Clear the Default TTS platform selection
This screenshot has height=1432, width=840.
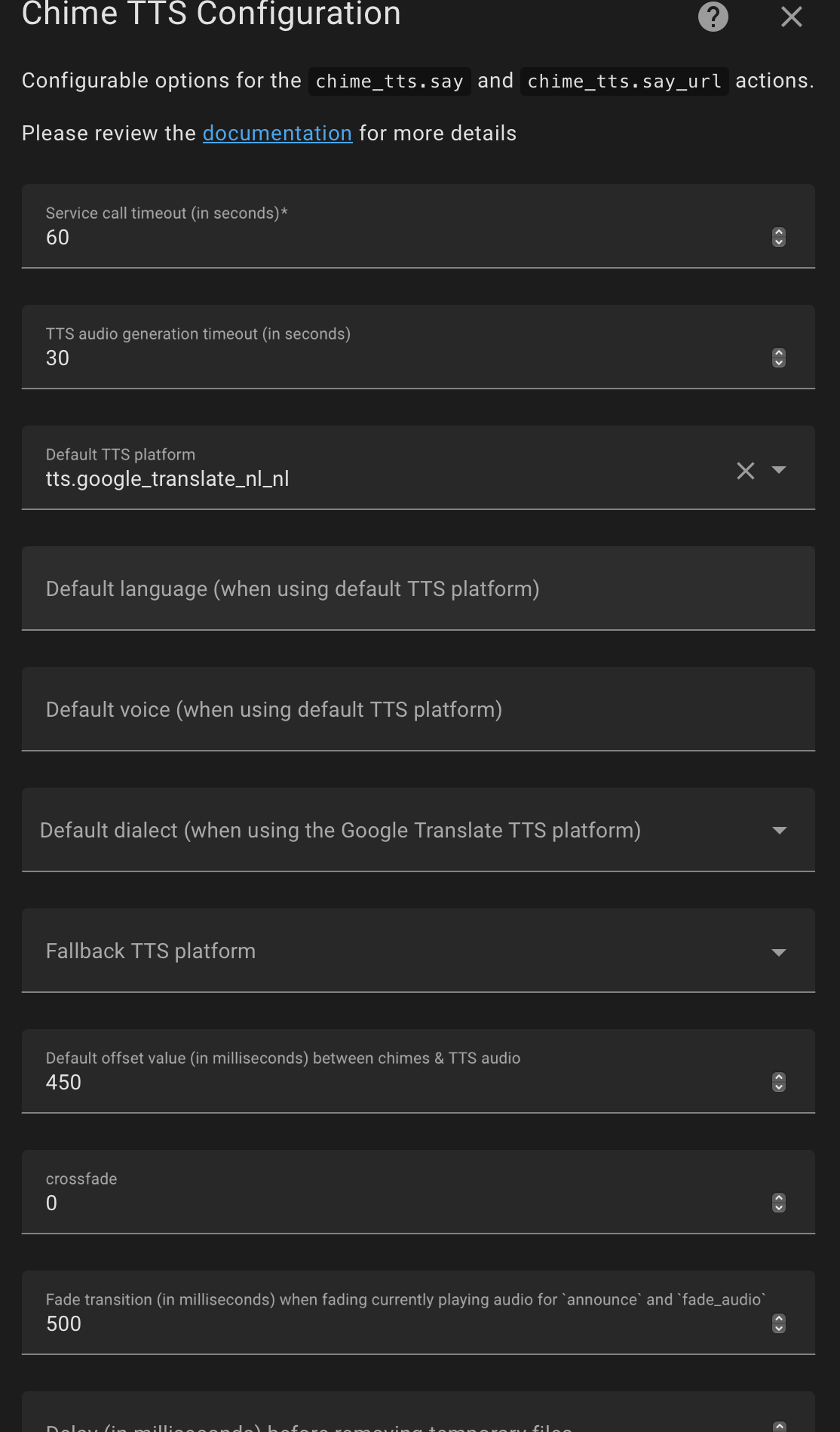point(745,471)
